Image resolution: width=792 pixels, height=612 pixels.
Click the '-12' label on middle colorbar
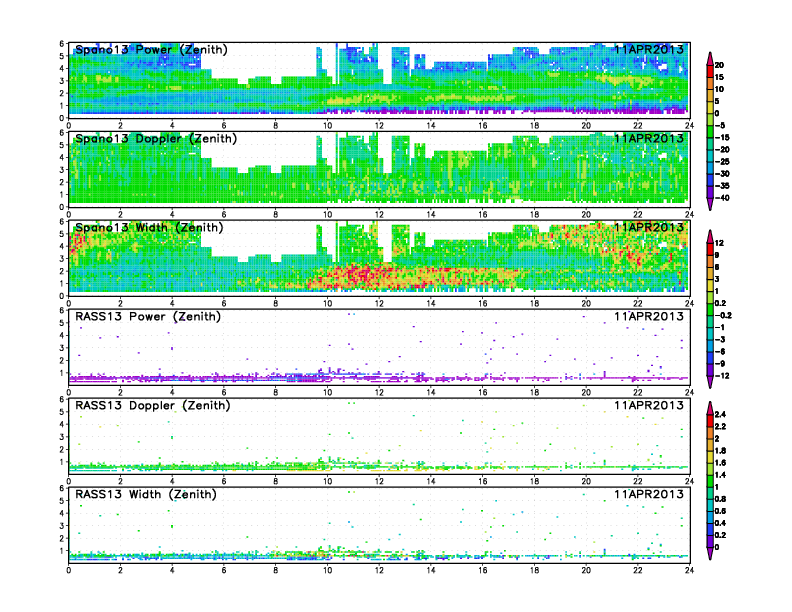click(x=722, y=376)
